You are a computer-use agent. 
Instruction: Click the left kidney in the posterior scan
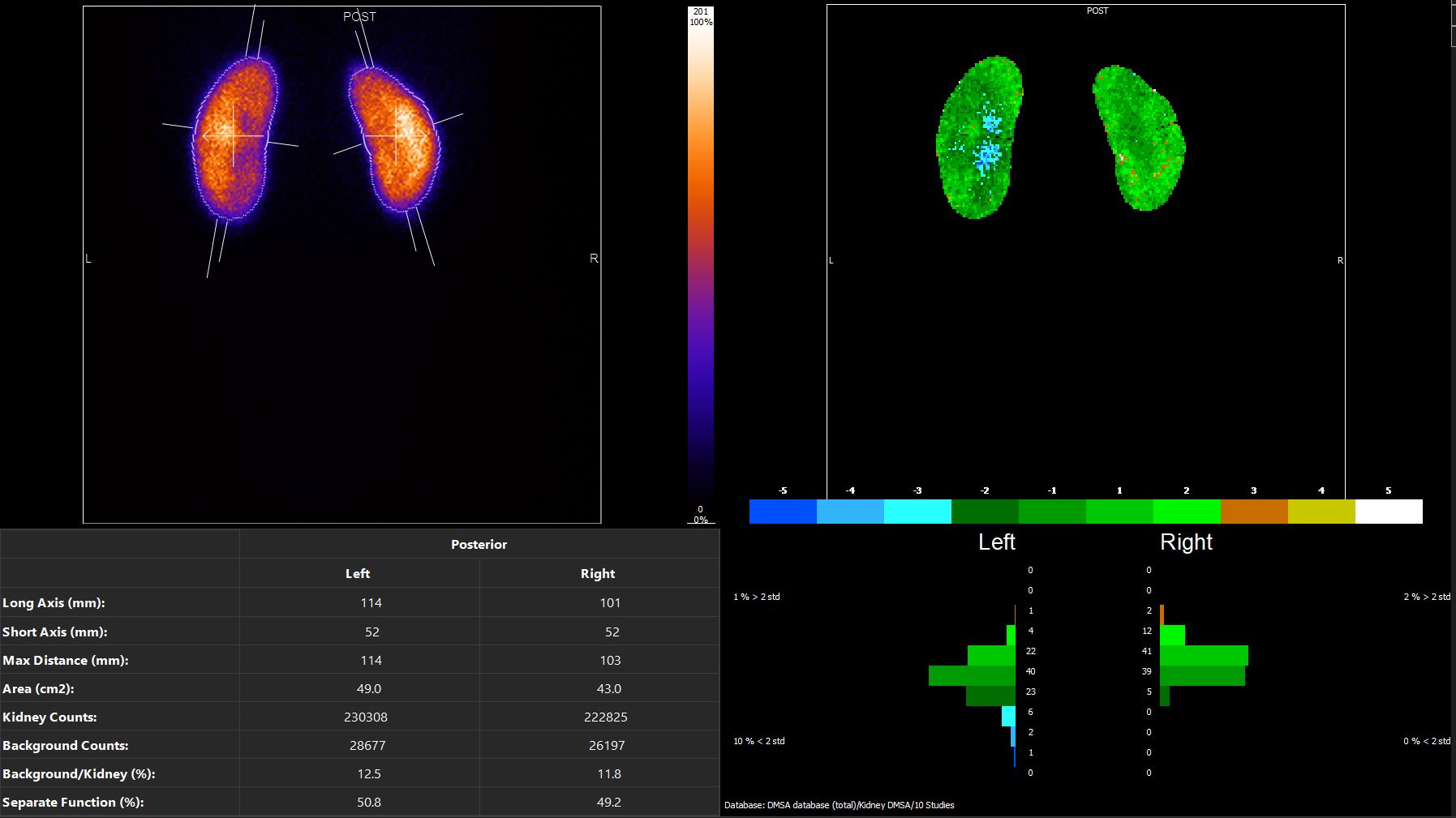tap(235, 138)
